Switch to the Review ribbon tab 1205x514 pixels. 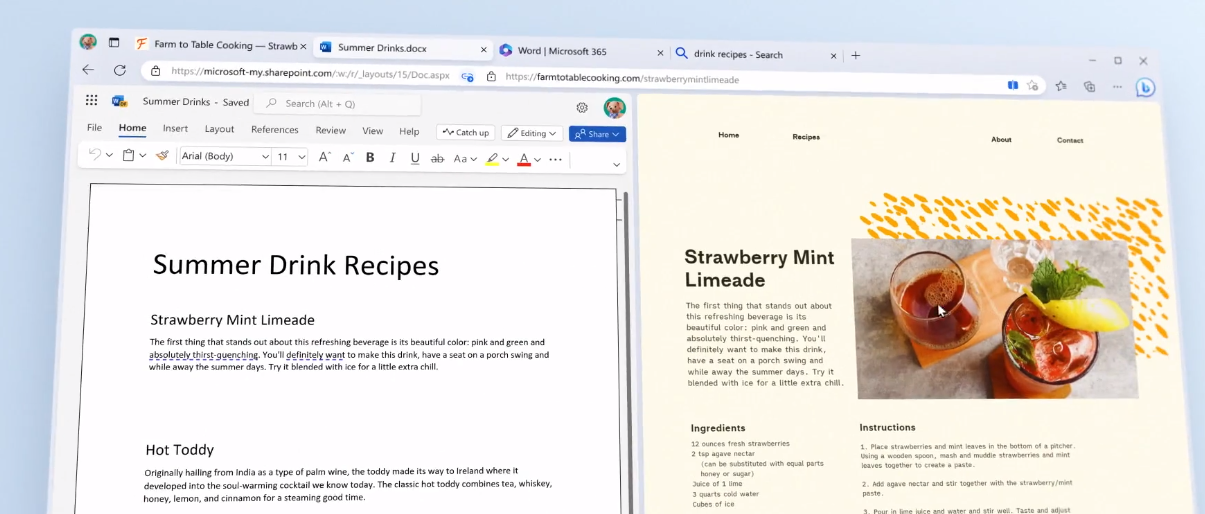click(x=330, y=130)
